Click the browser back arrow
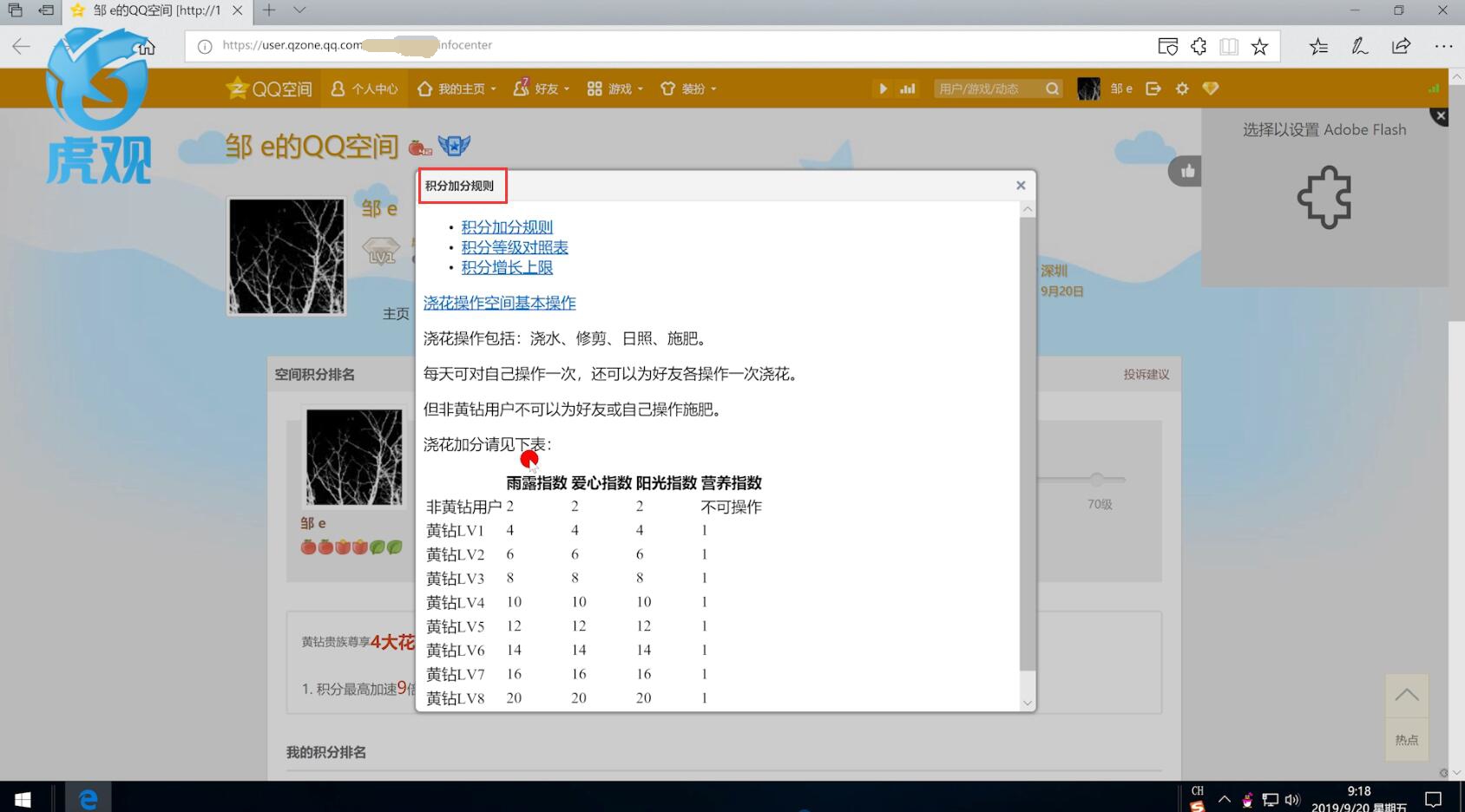This screenshot has height=812, width=1465. [21, 46]
